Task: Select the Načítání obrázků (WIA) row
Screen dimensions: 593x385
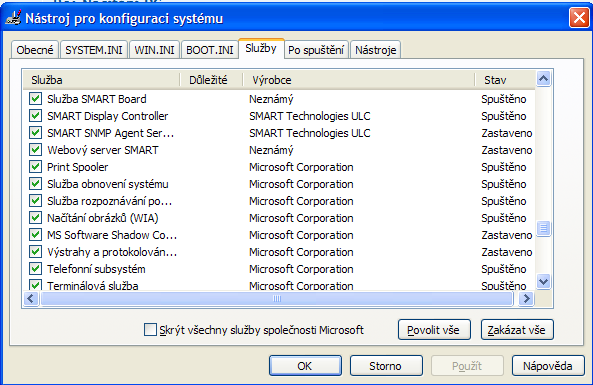Action: coord(279,218)
